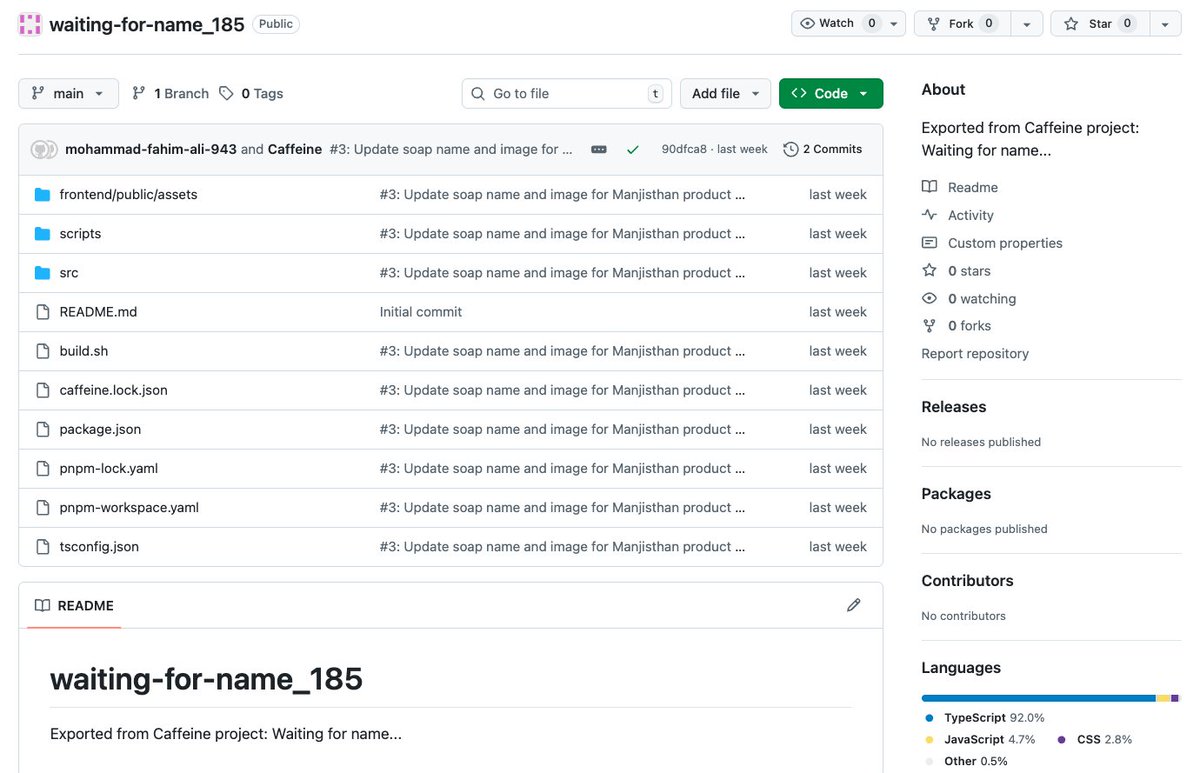Open the scripts folder
Image resolution: width=1200 pixels, height=773 pixels.
80,233
